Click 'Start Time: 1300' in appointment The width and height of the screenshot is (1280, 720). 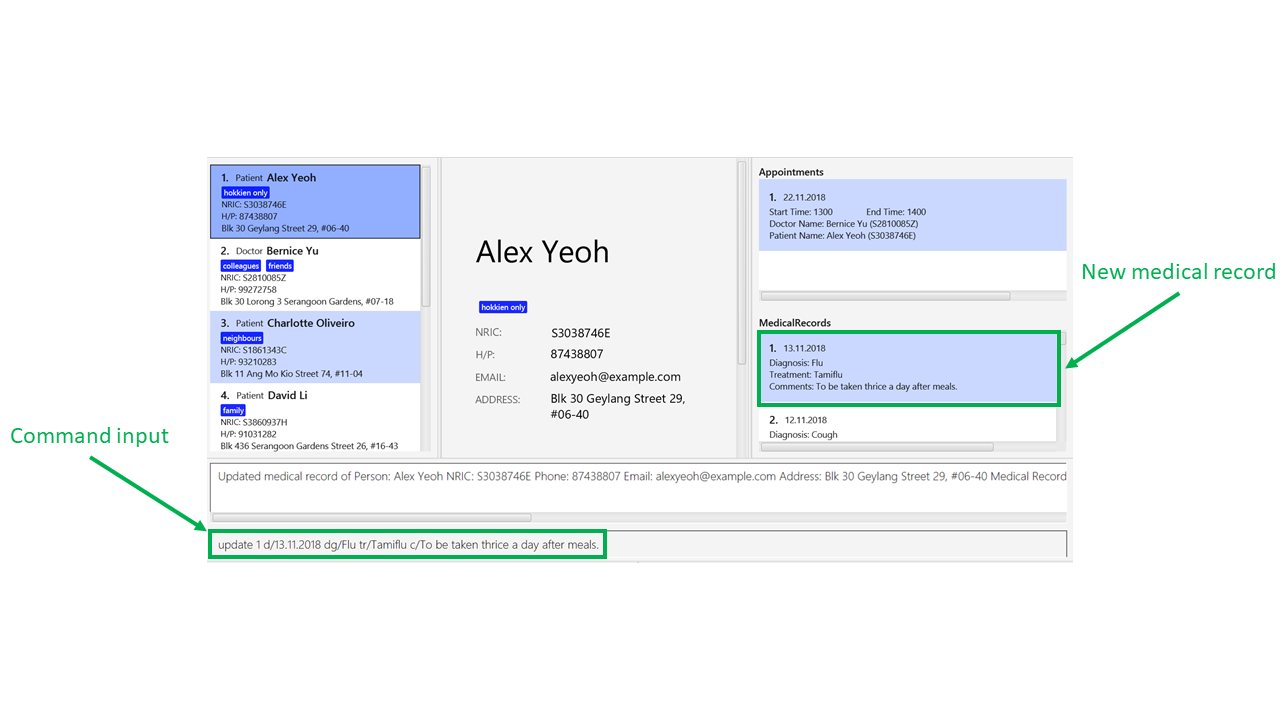click(x=801, y=212)
